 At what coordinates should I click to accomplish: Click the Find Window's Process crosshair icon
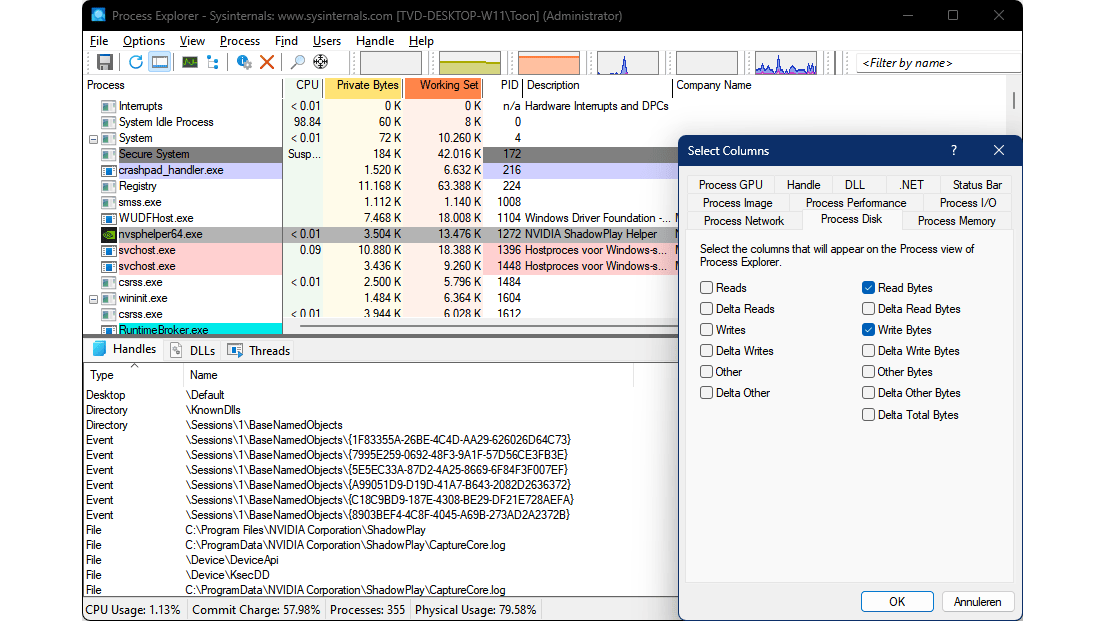[320, 62]
